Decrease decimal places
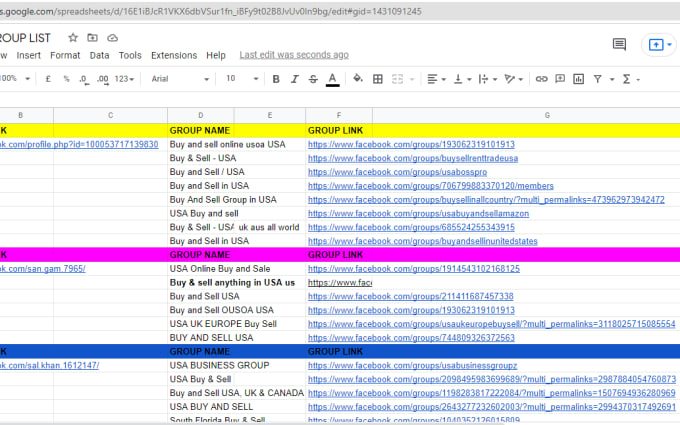This screenshot has height=425, width=680. (x=84, y=79)
